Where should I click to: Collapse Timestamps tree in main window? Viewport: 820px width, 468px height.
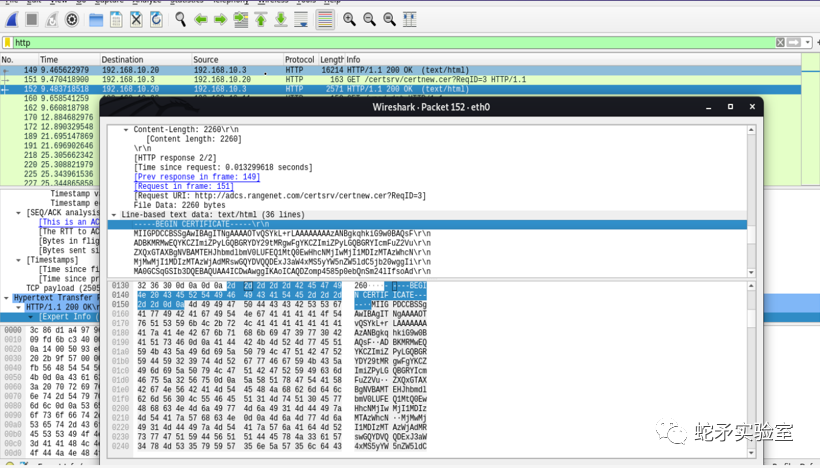(18, 260)
